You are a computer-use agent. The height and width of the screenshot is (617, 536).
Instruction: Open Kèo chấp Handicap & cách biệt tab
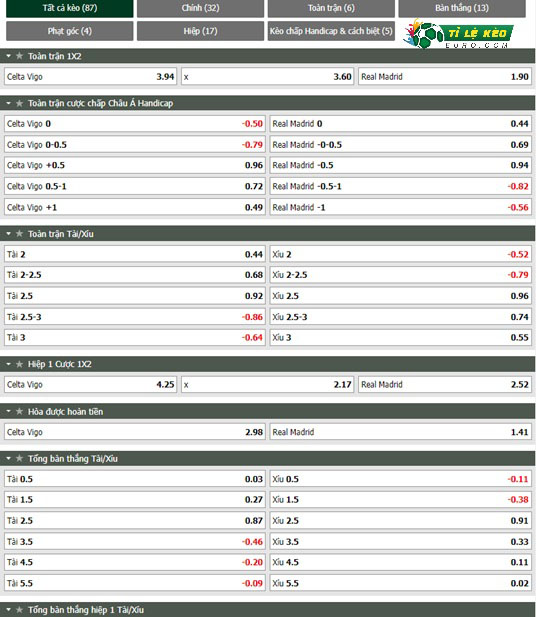(x=331, y=31)
